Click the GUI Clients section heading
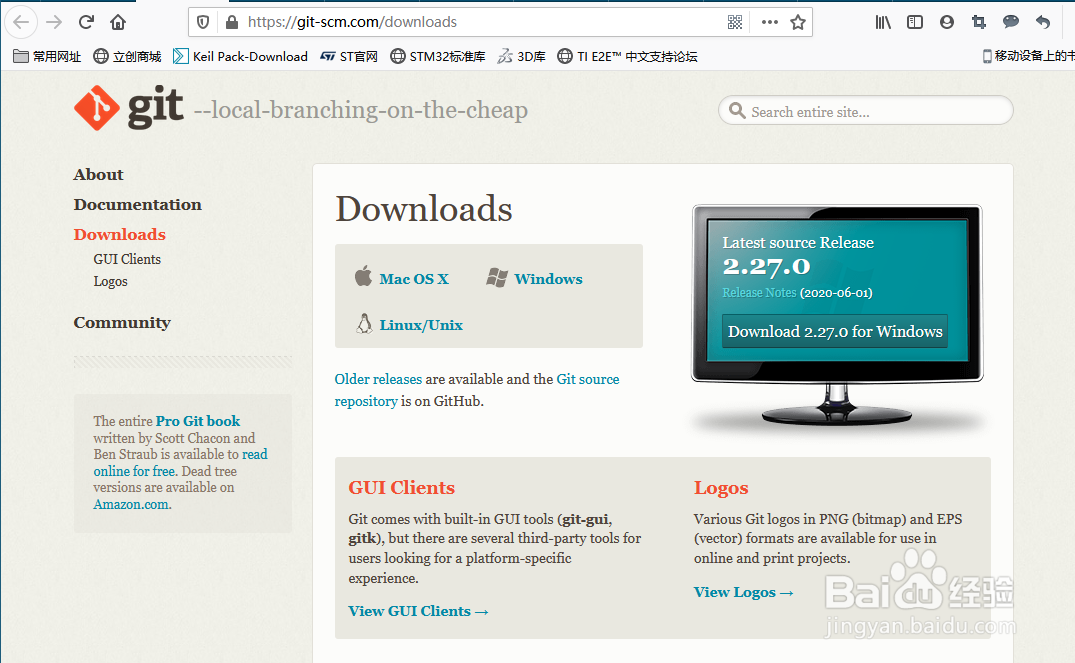The image size is (1075, 663). 402,487
